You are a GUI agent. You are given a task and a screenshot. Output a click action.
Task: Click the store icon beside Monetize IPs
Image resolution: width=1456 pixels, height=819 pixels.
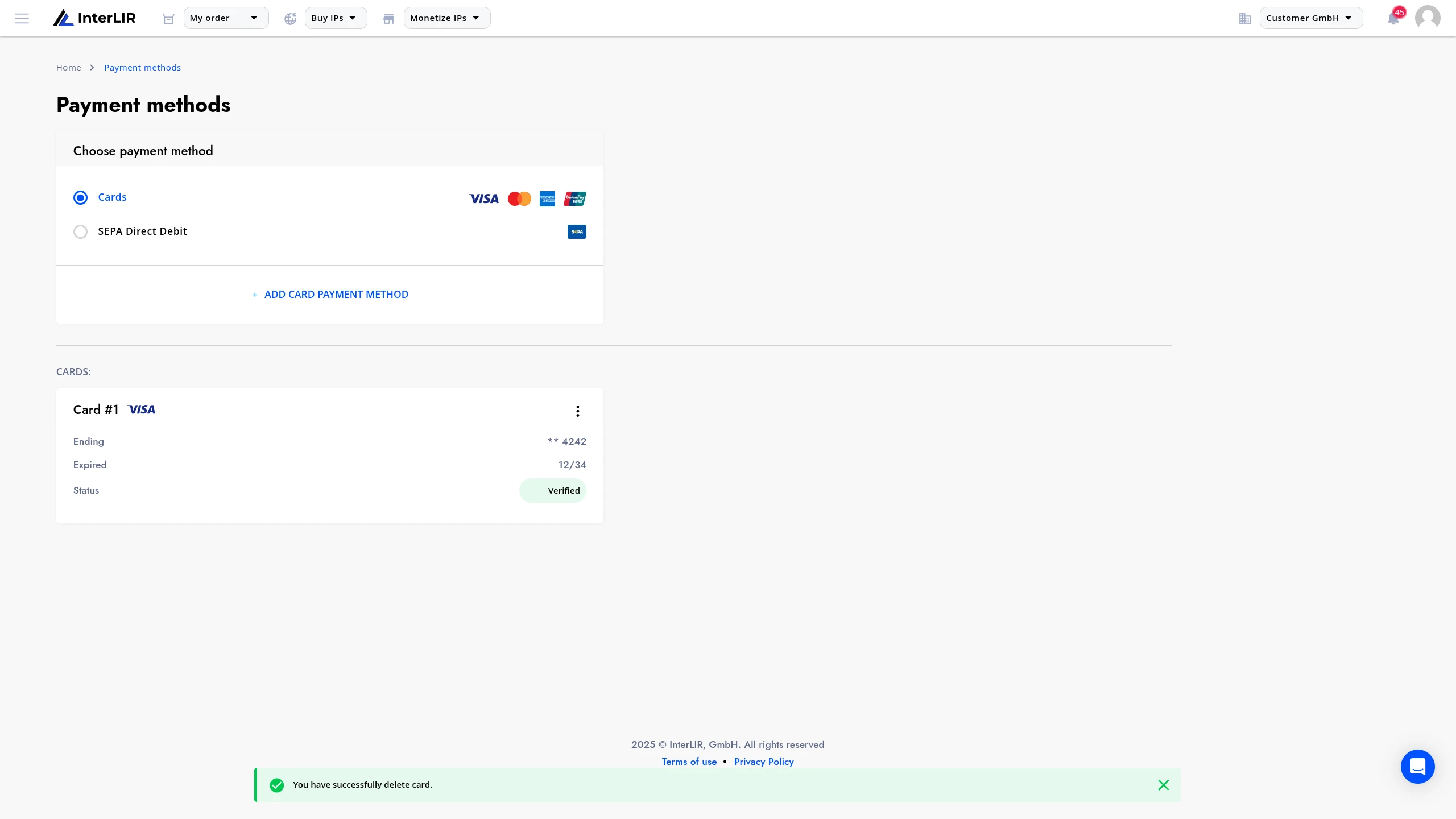point(388,19)
